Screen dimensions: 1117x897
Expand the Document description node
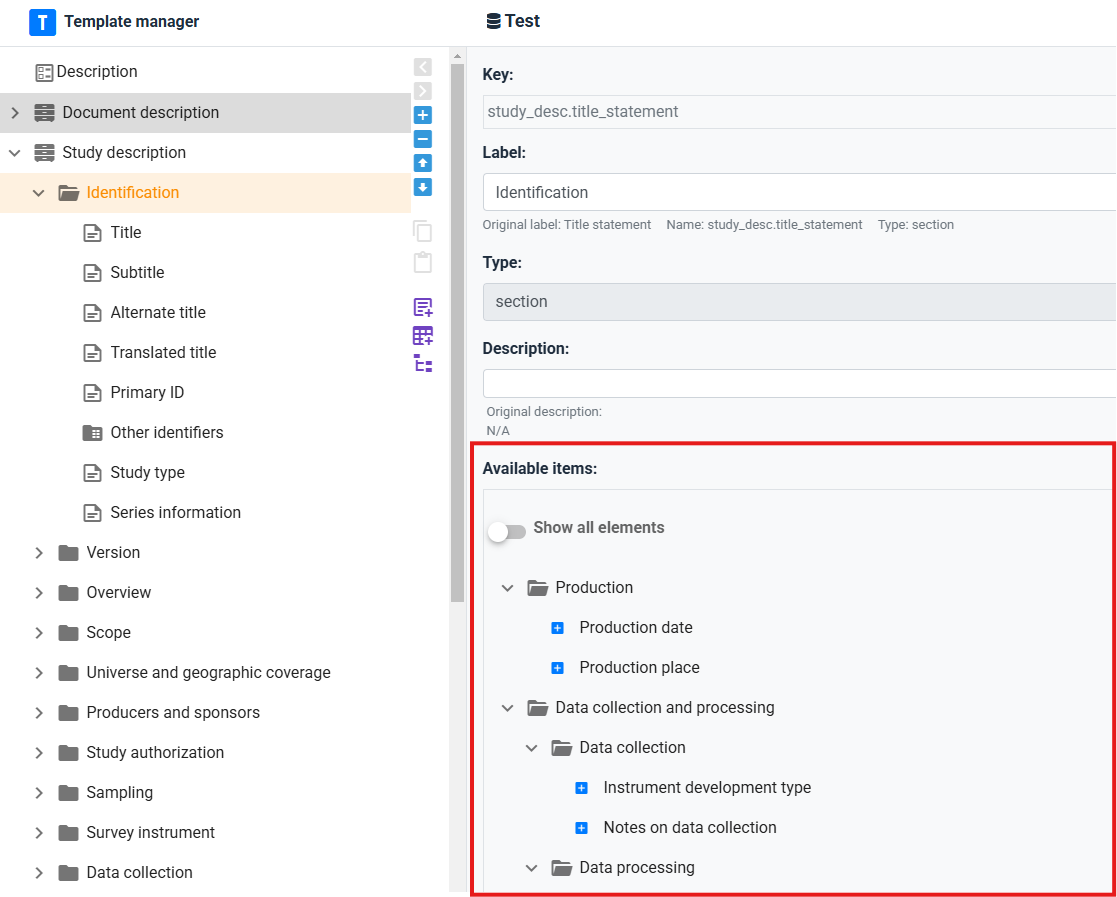(15, 113)
